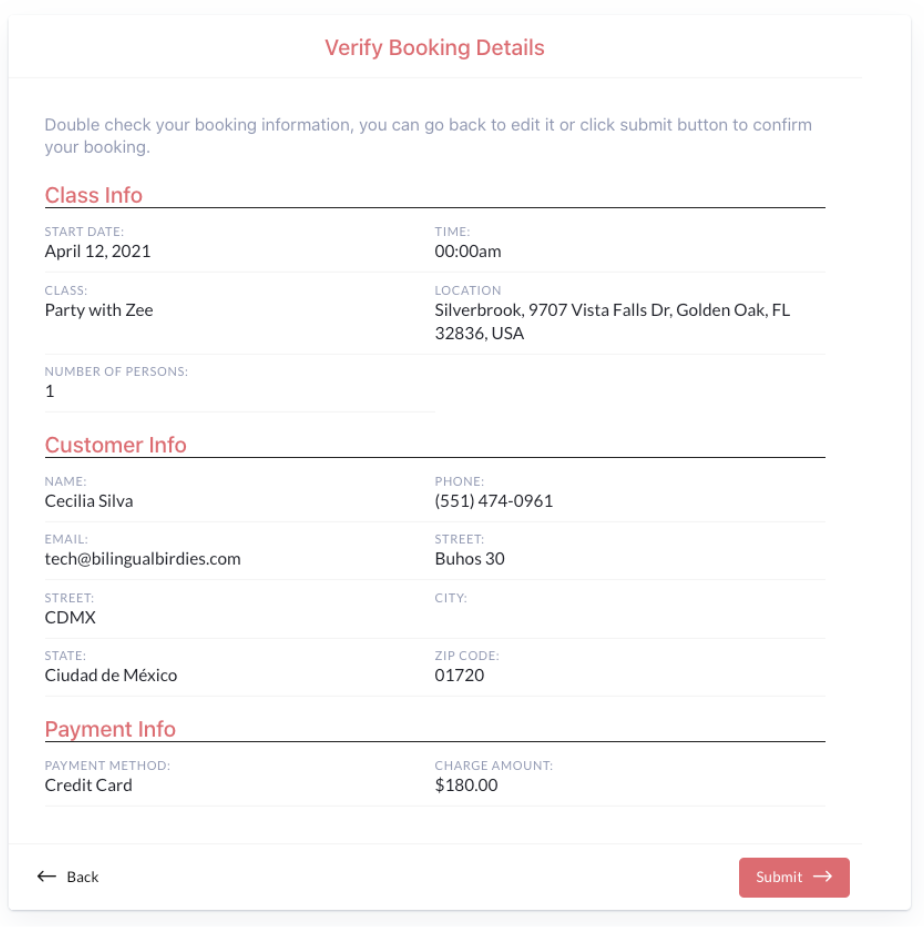This screenshot has height=940, width=924.
Task: Click the state value Ciudad de México
Action: pos(111,675)
